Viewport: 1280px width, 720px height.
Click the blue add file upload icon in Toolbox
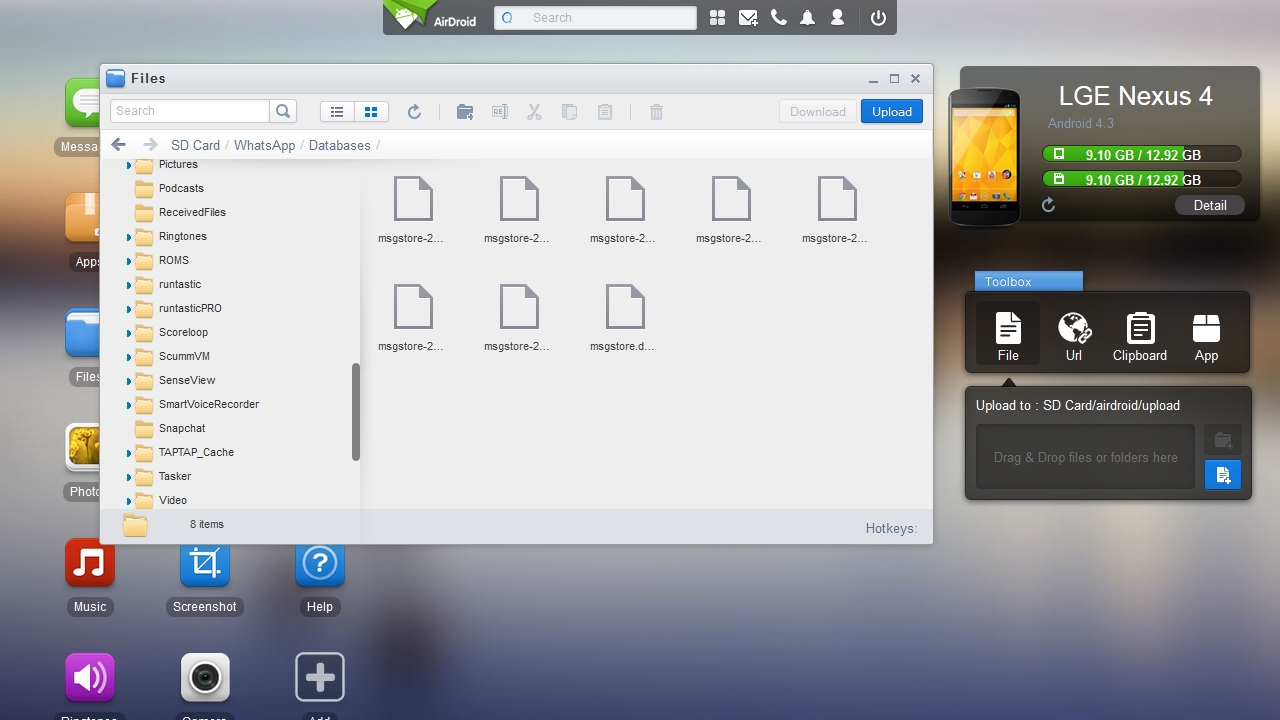1223,475
